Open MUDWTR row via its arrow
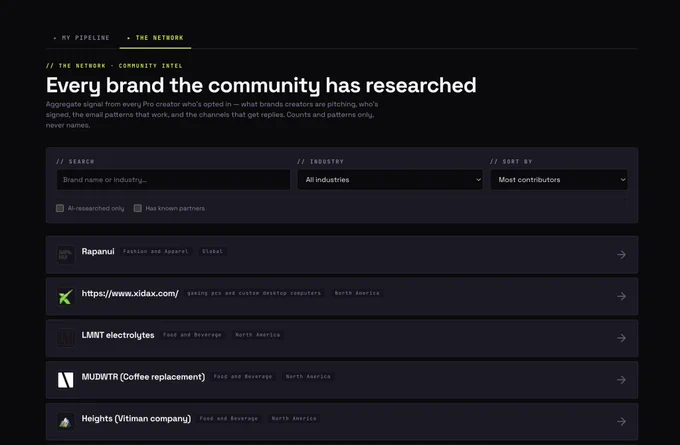 621,380
